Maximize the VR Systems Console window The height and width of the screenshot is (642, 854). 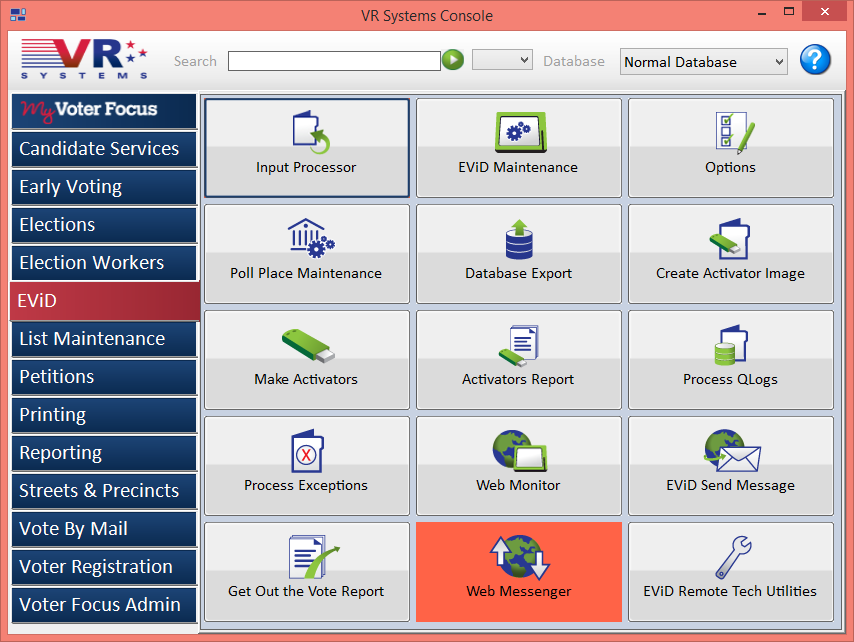pyautogui.click(x=789, y=11)
